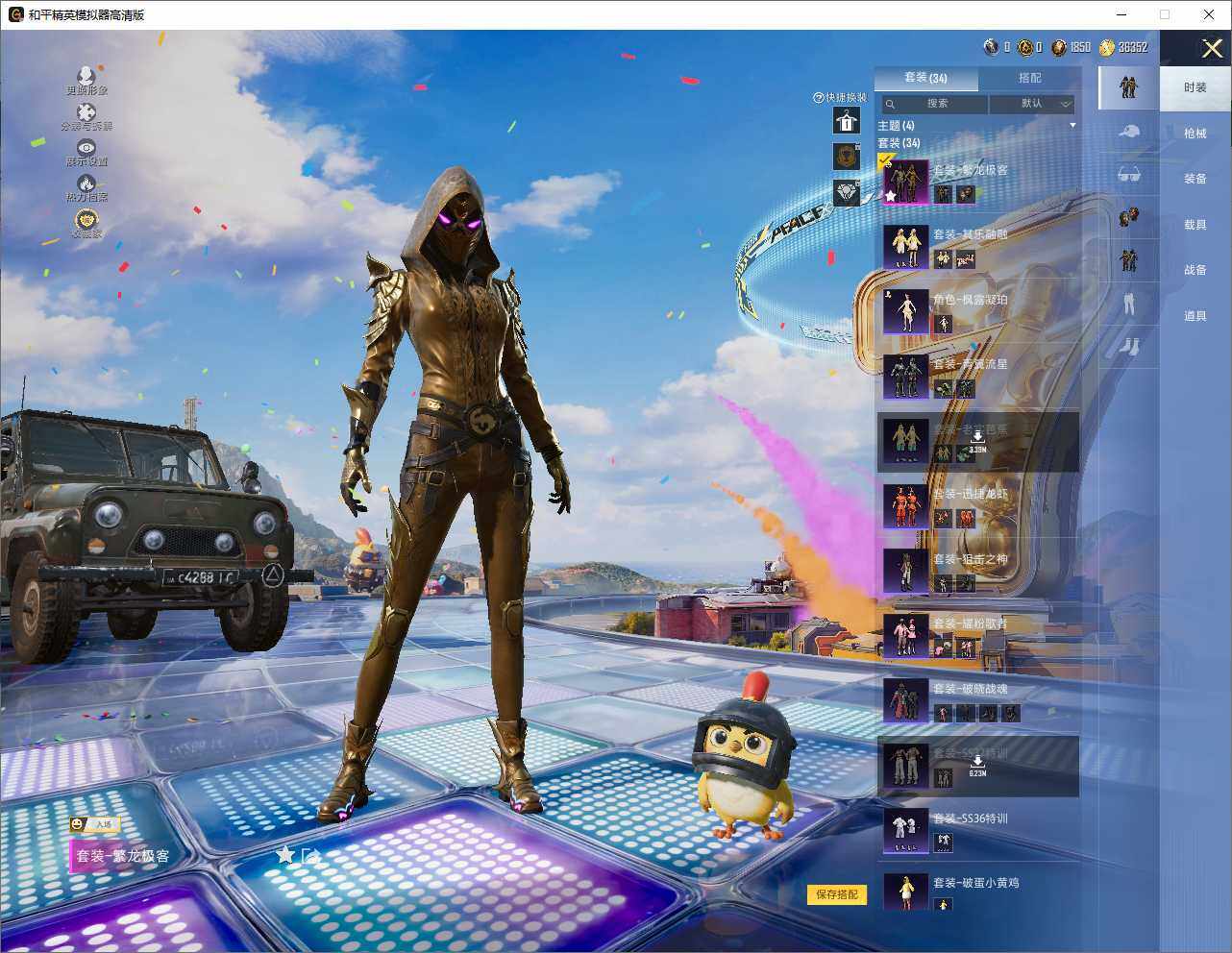This screenshot has width=1232, height=953.
Task: Select the face mask category icon
Action: [x=1128, y=217]
